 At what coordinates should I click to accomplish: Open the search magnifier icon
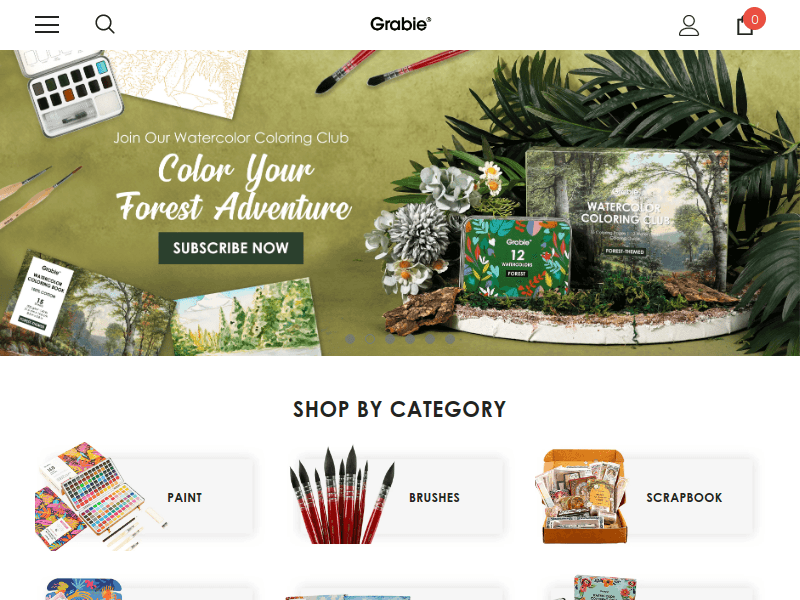click(105, 24)
